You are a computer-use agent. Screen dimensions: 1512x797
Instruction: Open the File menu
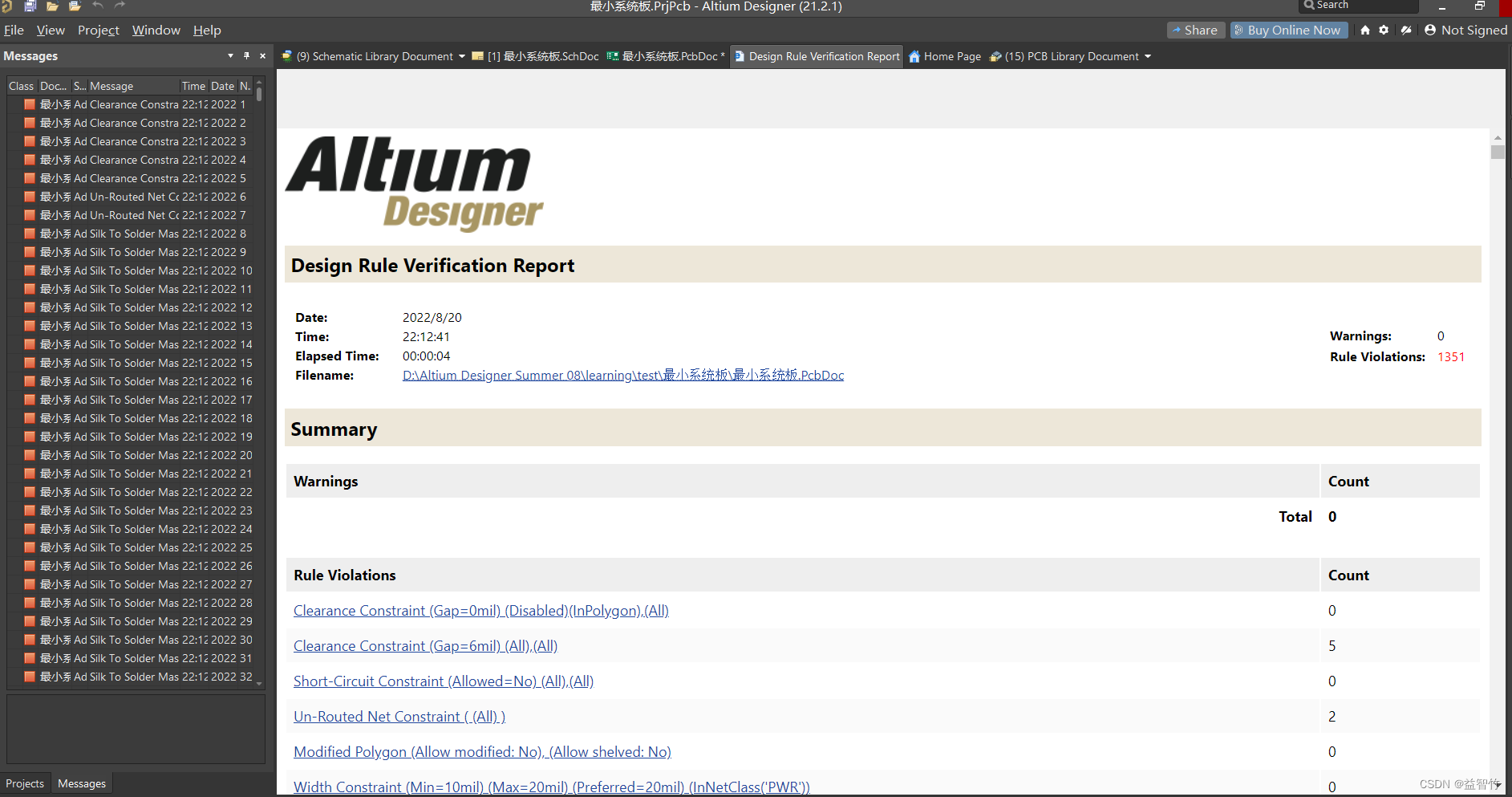(14, 30)
